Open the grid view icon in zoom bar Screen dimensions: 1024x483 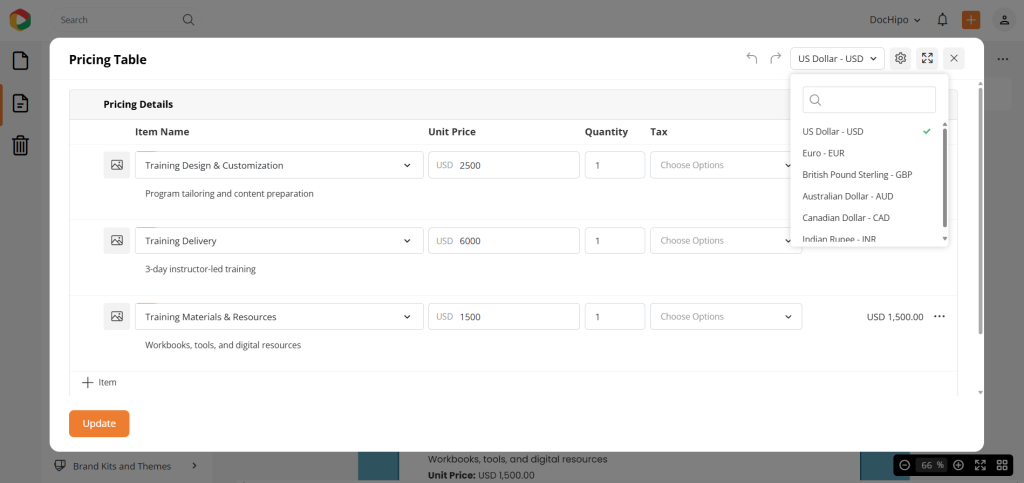[1002, 465]
